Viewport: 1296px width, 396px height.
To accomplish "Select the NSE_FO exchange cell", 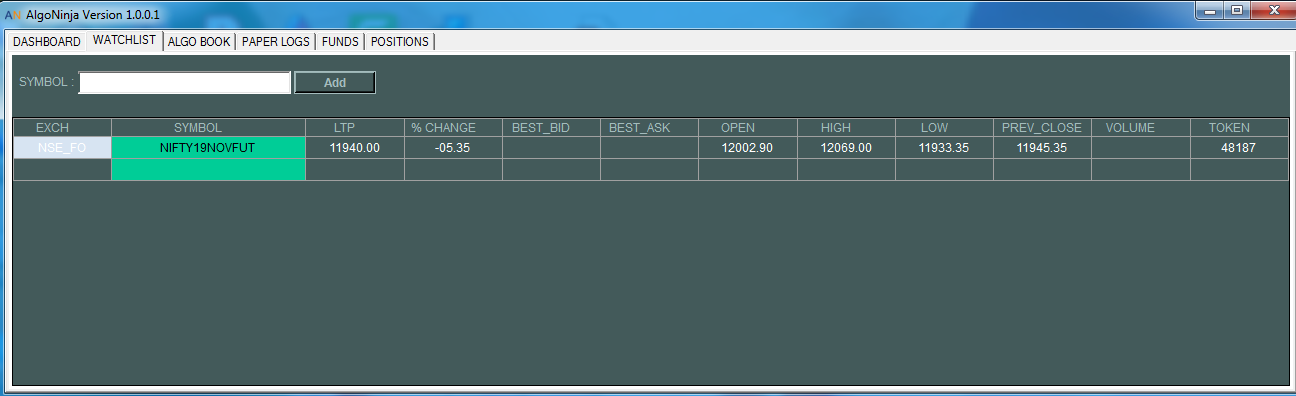I will pyautogui.click(x=62, y=148).
